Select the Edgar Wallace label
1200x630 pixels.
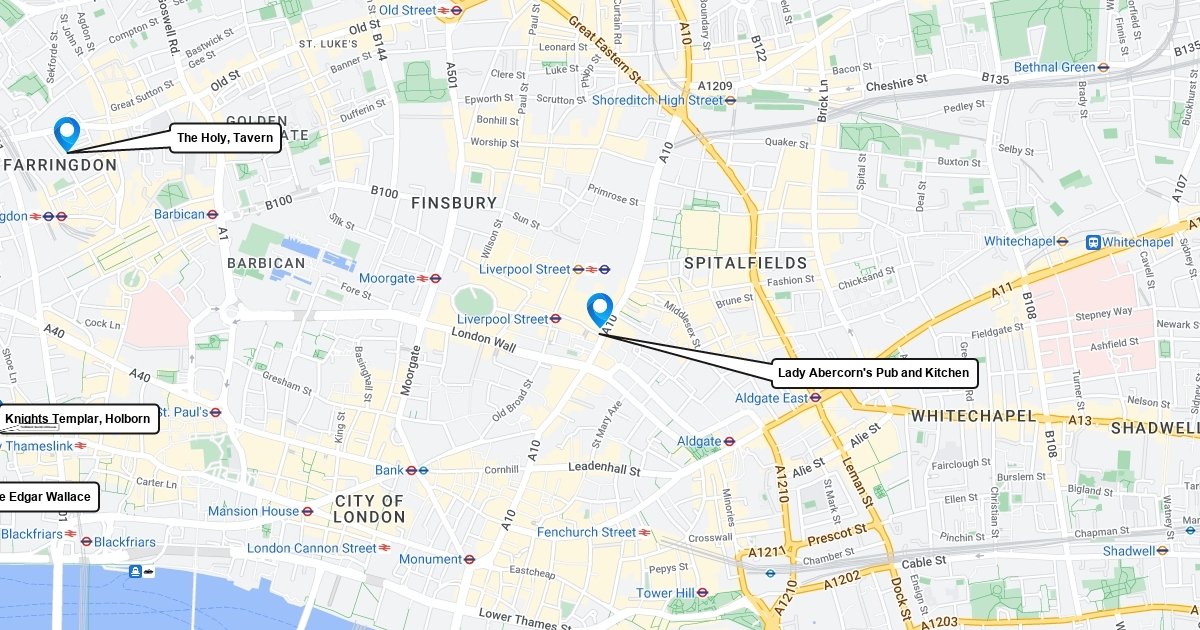point(48,497)
